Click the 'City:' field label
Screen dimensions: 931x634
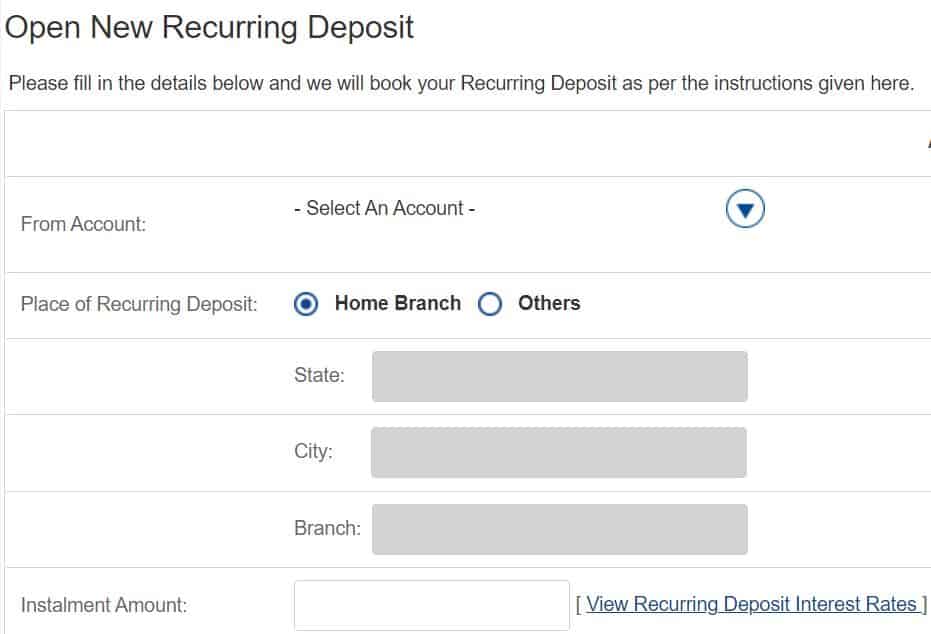pyautogui.click(x=314, y=451)
